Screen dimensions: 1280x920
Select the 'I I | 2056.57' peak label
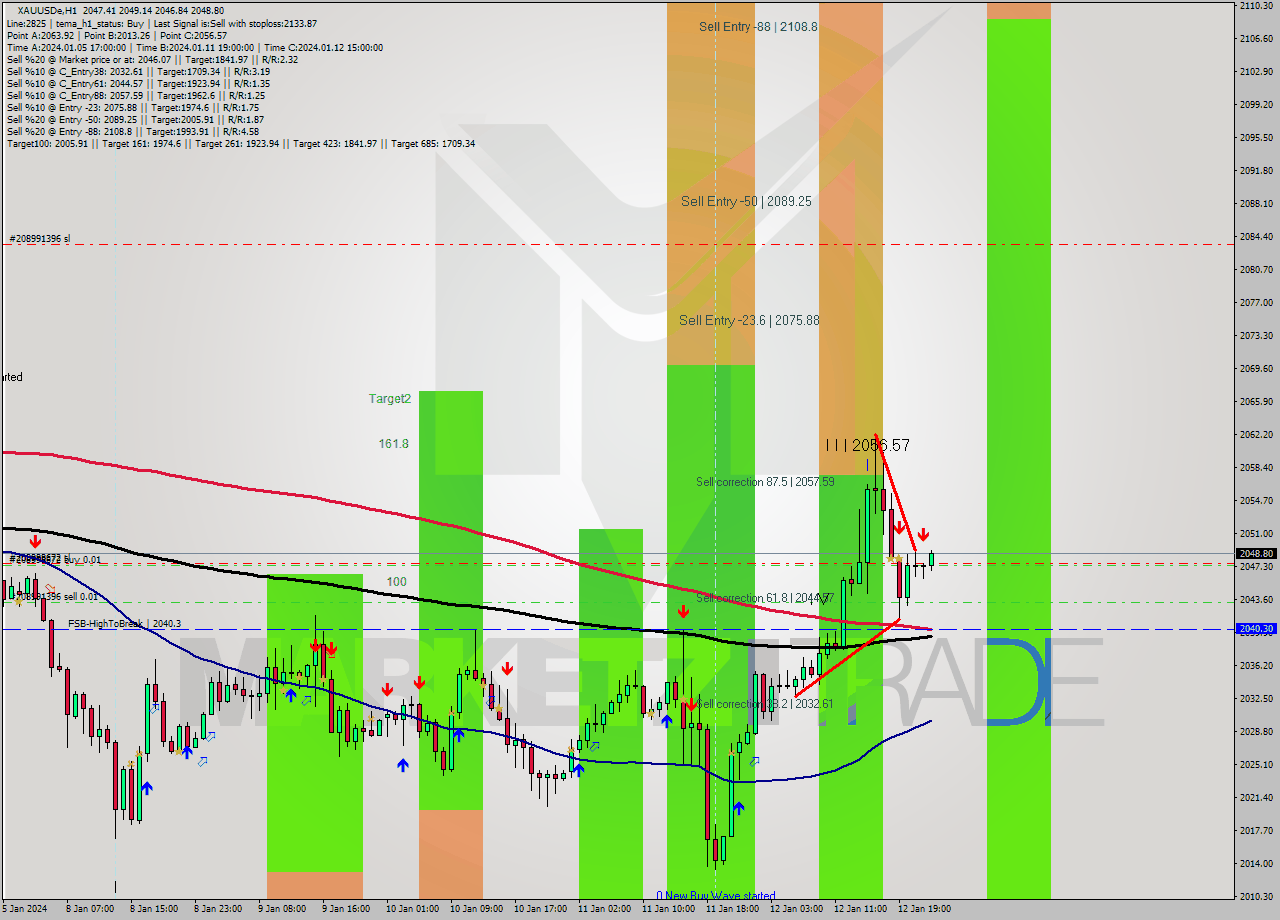868,445
